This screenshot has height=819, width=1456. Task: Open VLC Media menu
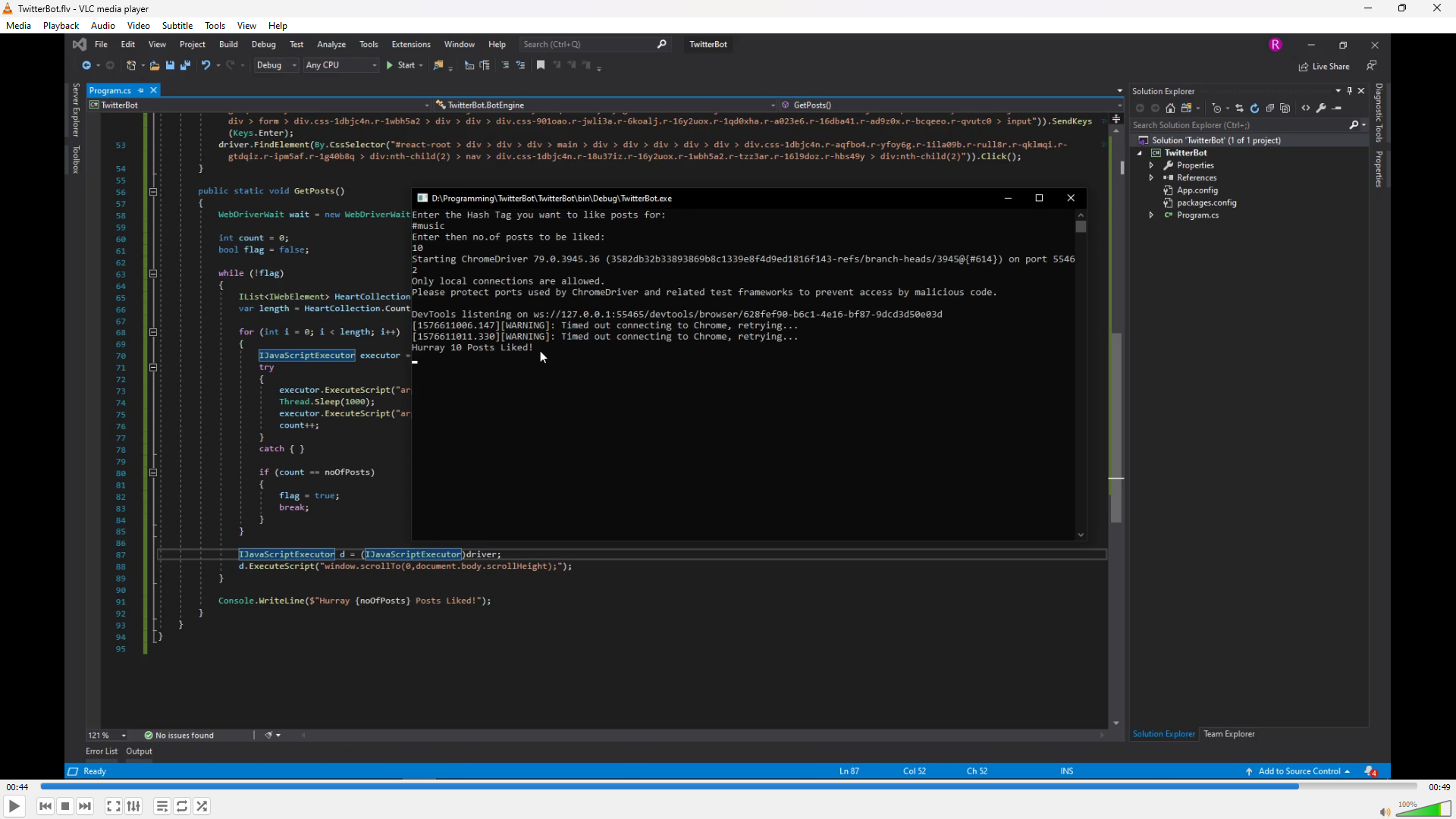(18, 25)
